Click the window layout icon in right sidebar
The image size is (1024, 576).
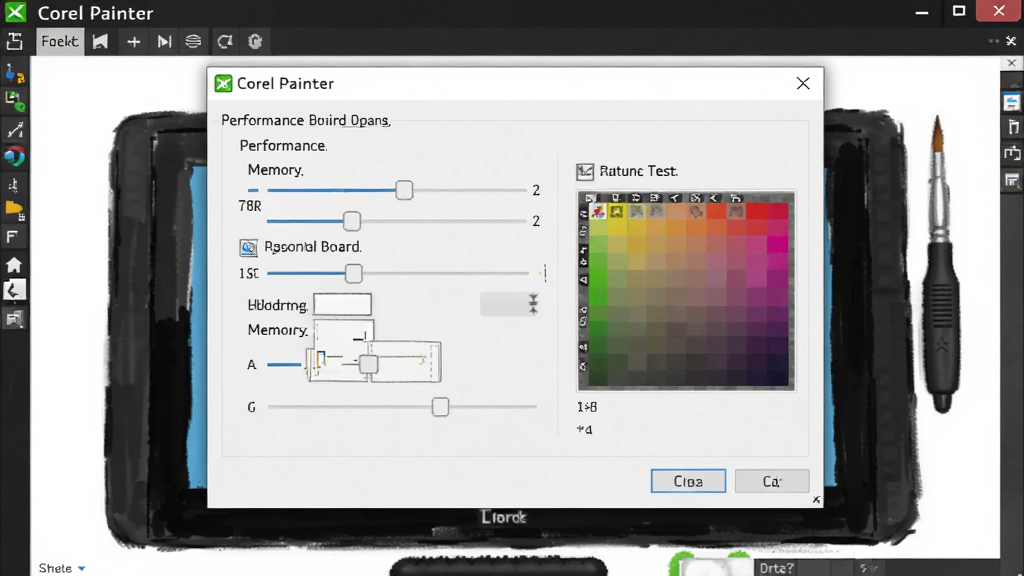(1012, 180)
